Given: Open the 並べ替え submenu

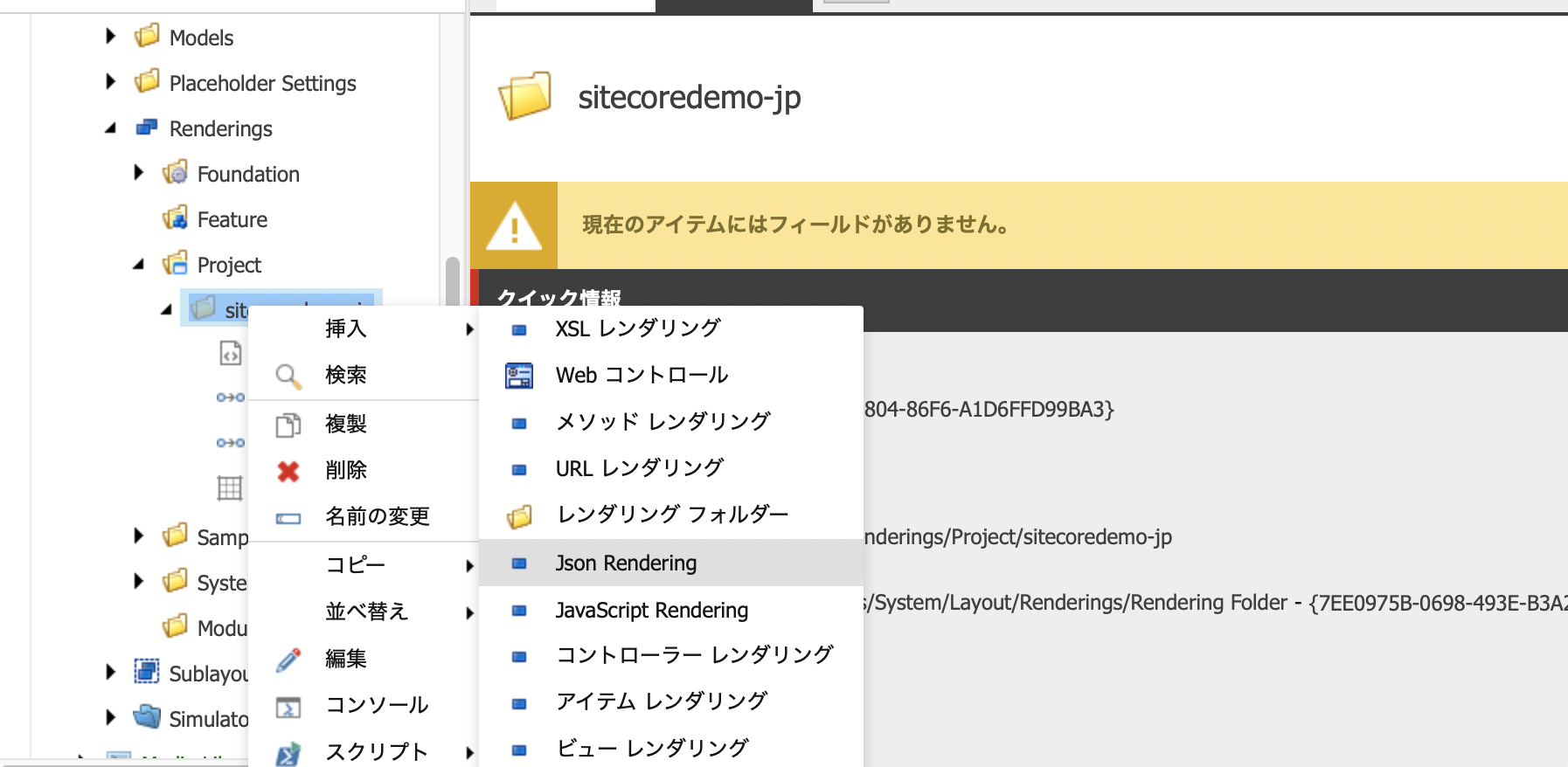Looking at the screenshot, I should 364,612.
